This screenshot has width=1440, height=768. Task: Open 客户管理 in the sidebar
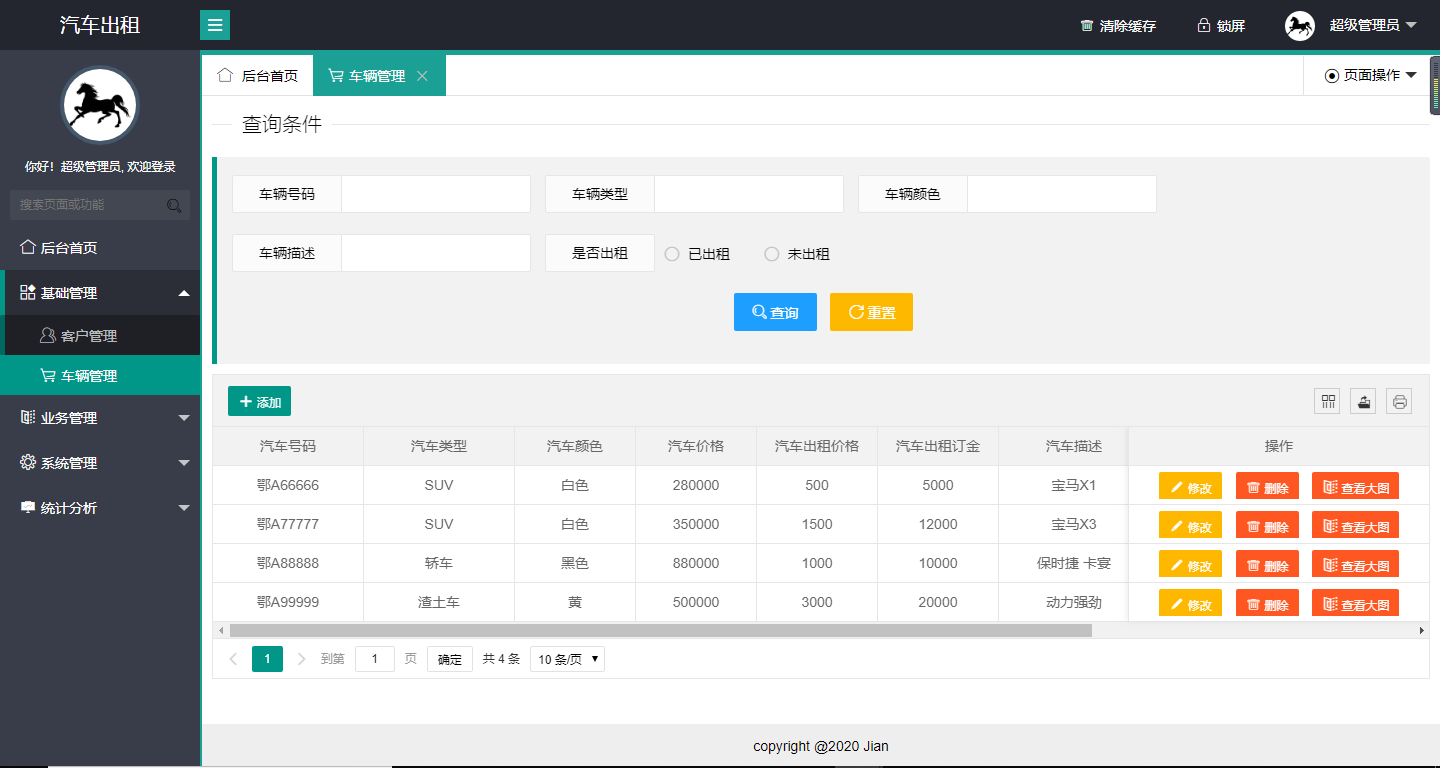coord(100,336)
